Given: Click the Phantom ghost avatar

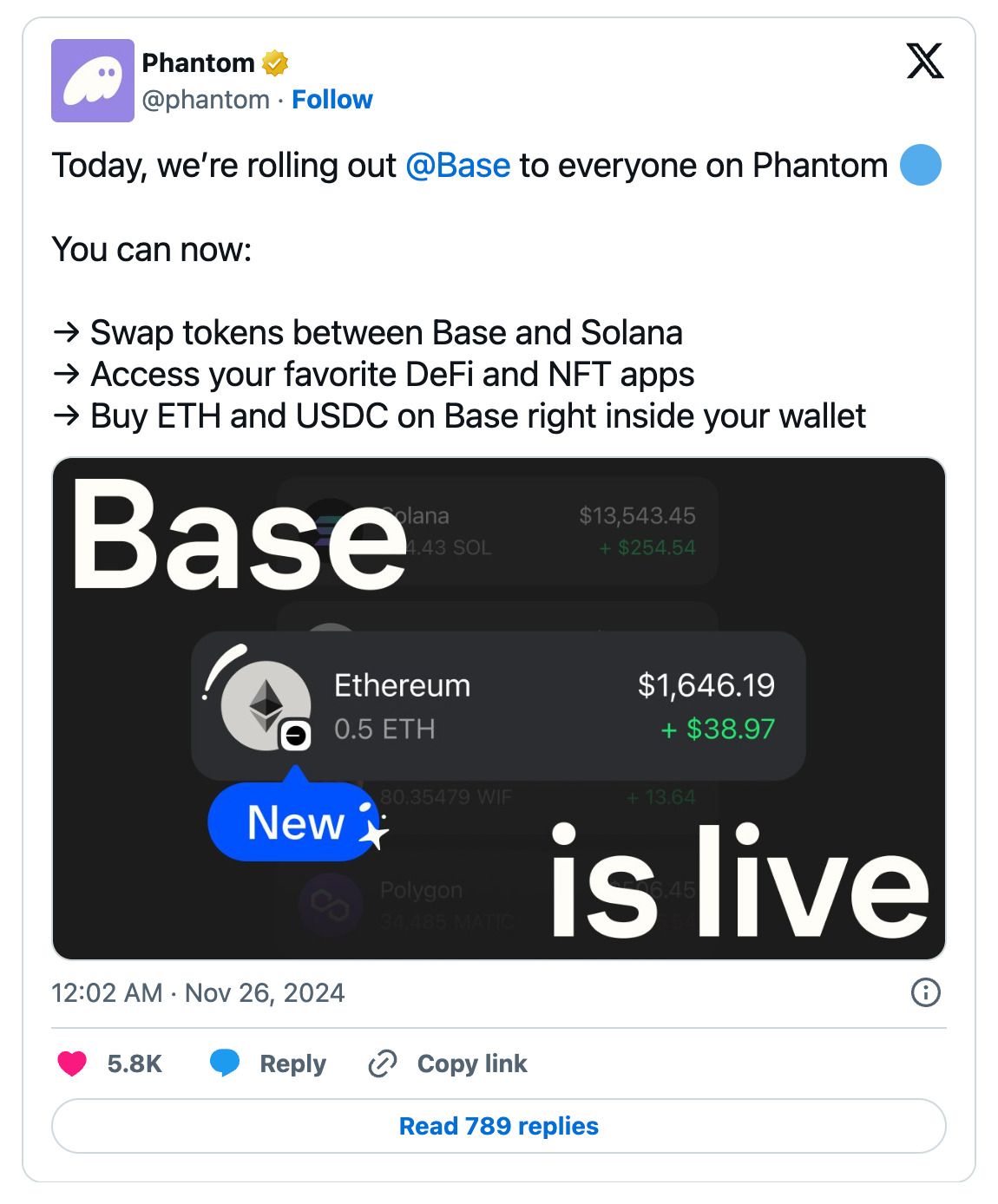Looking at the screenshot, I should 93,81.
